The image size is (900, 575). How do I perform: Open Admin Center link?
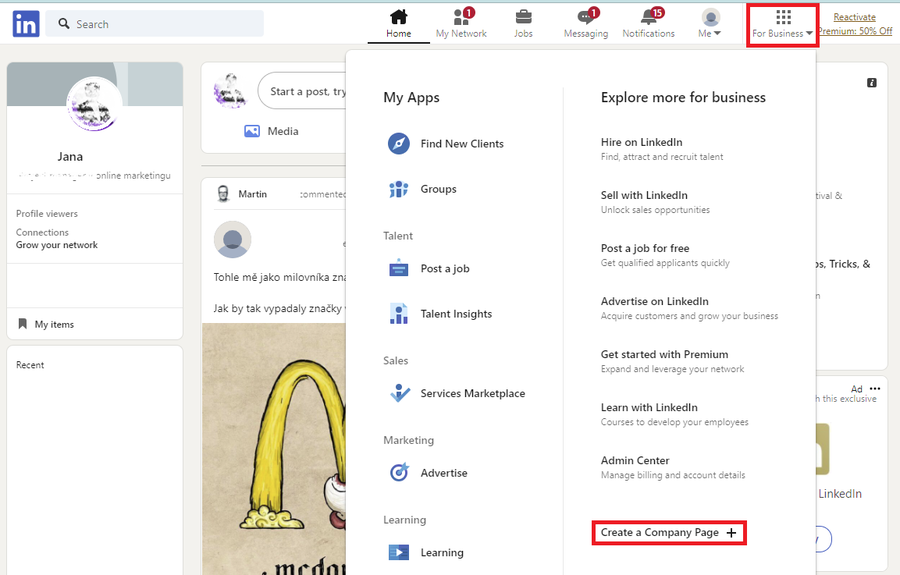point(635,461)
